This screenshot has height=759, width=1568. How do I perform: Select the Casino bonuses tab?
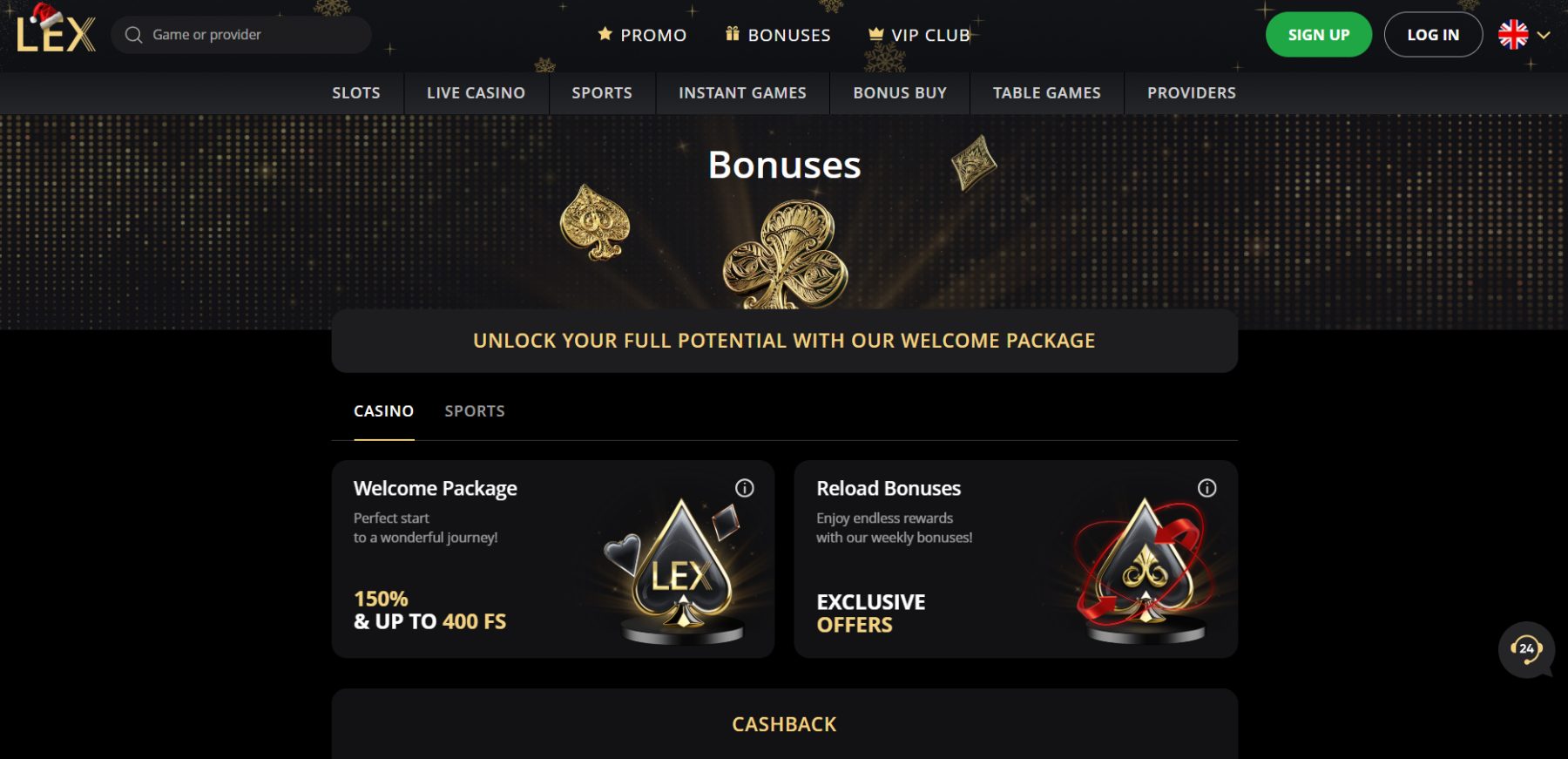[x=383, y=411]
